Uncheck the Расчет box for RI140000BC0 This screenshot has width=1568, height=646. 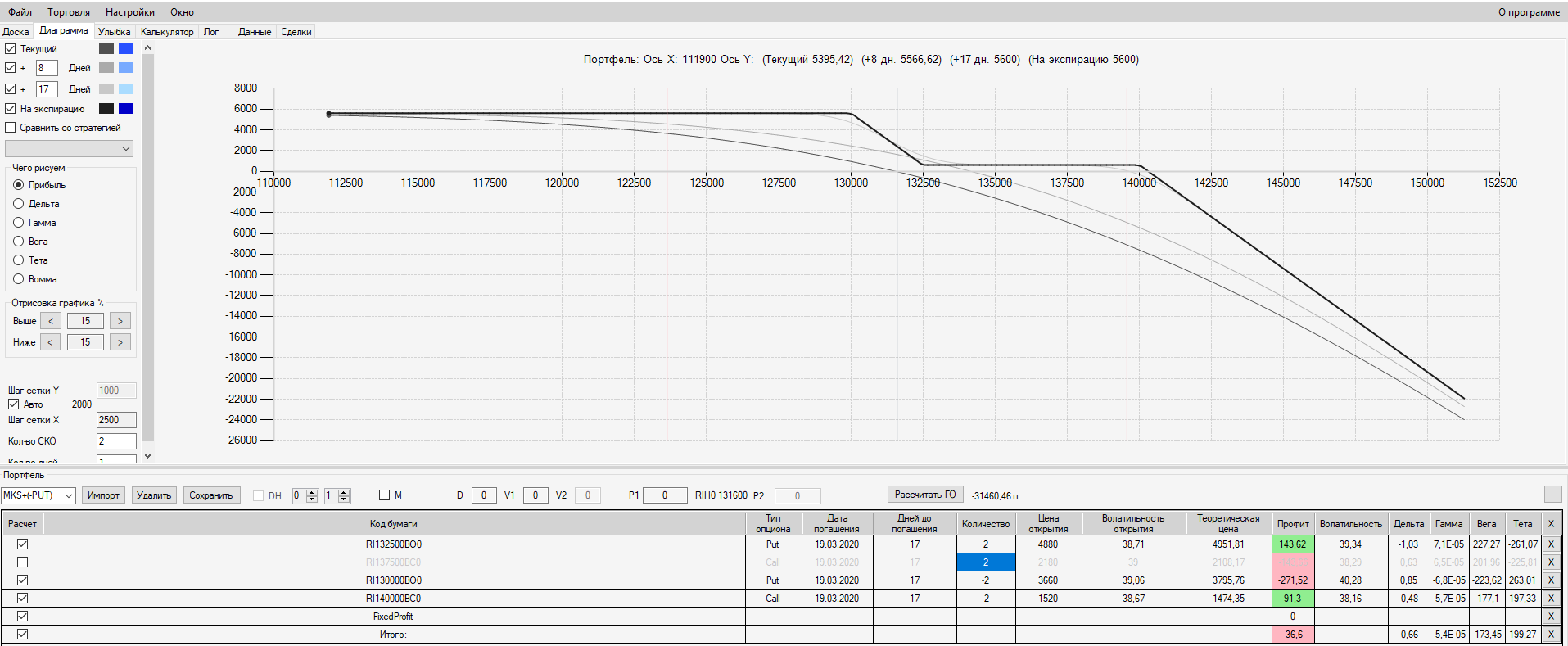coord(23,599)
